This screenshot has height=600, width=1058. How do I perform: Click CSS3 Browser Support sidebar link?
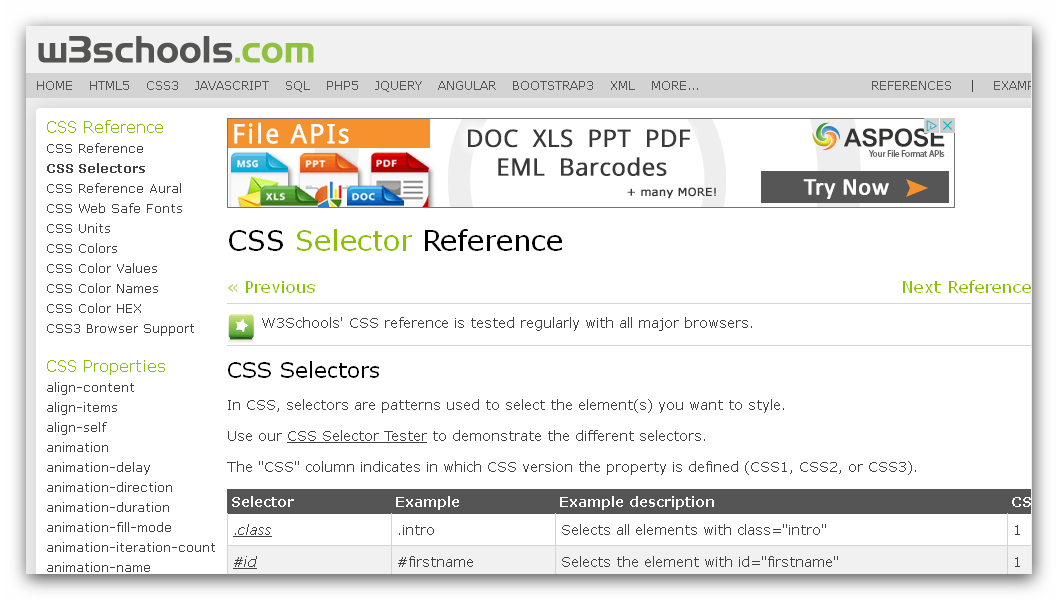120,329
